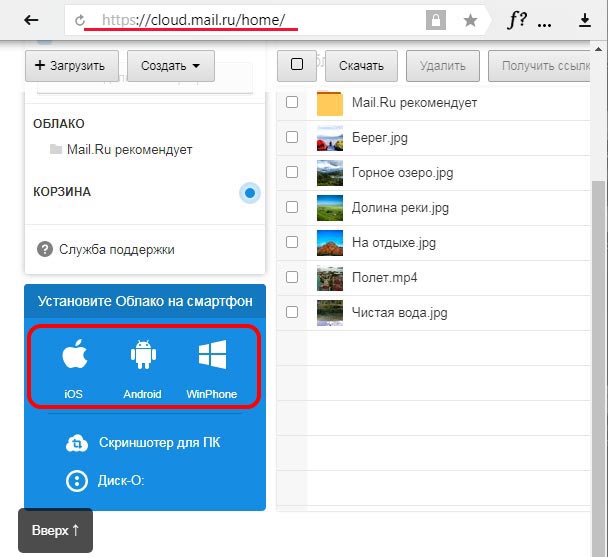Click the file name Полет.mp4
Image resolution: width=608 pixels, height=557 pixels.
tap(384, 278)
